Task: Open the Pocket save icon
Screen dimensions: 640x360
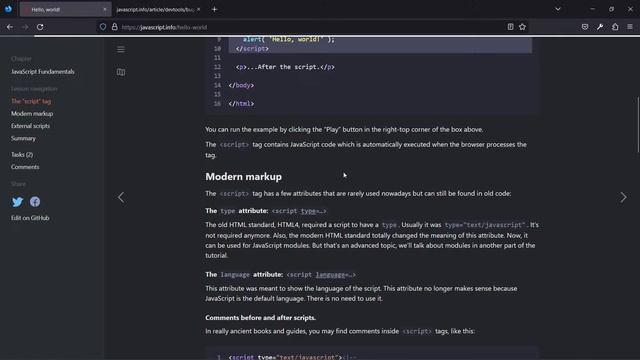Action: pyautogui.click(x=585, y=27)
